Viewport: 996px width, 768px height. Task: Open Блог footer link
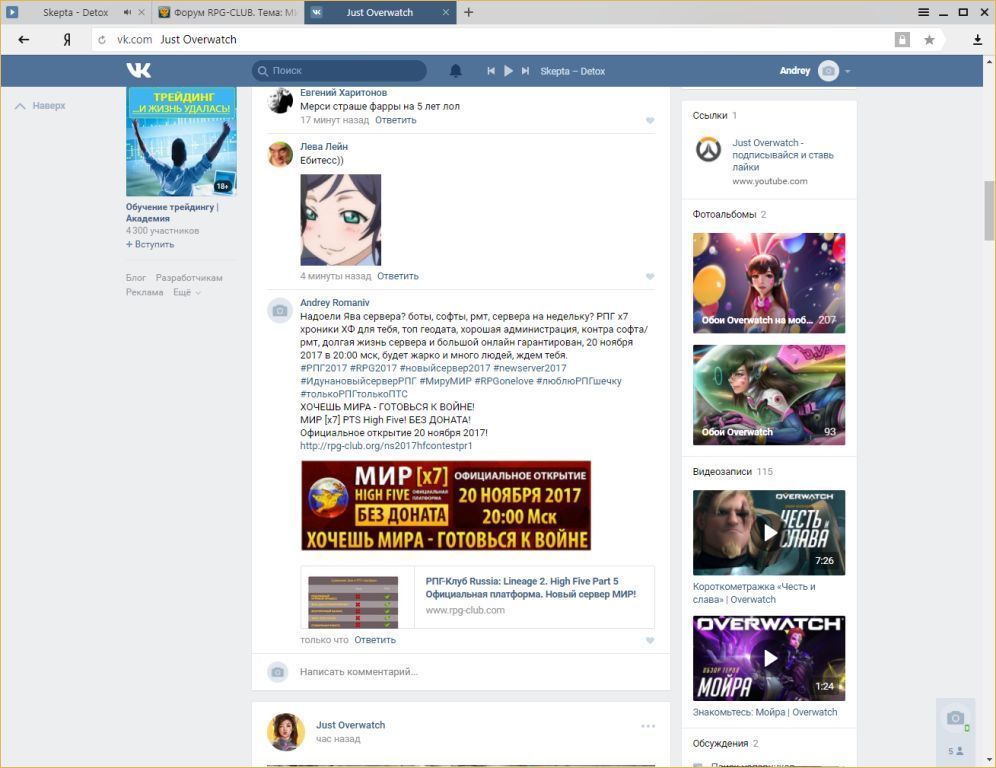pyautogui.click(x=135, y=278)
